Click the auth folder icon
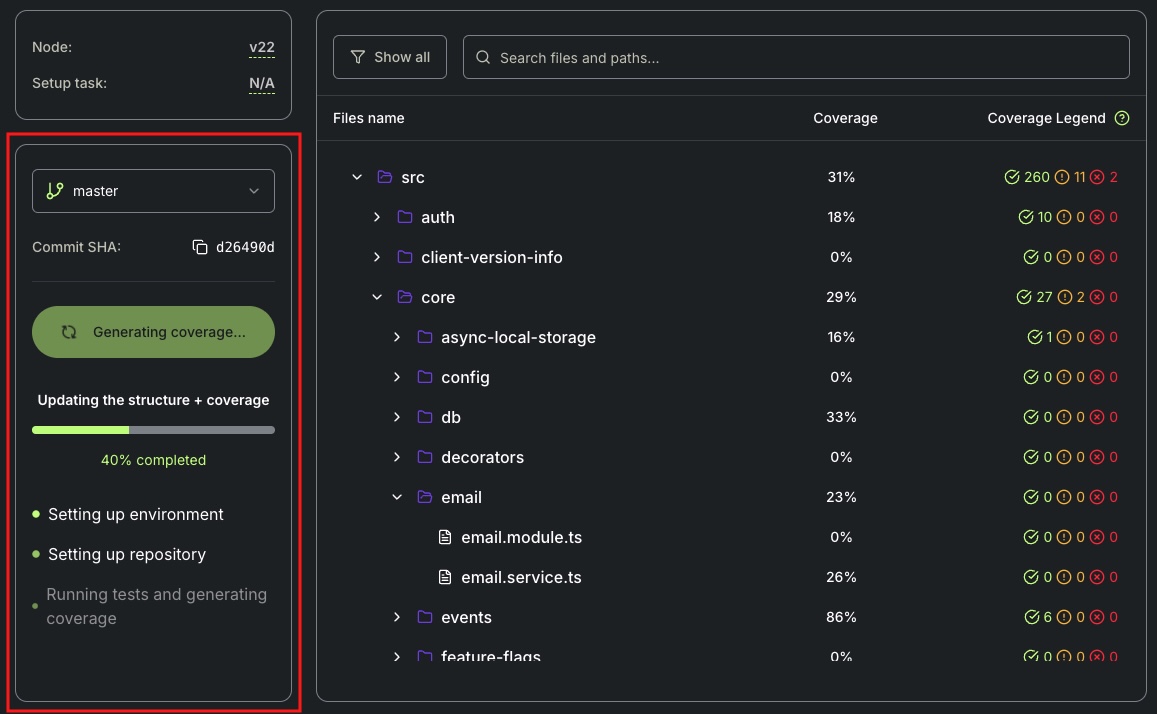Image resolution: width=1157 pixels, height=714 pixels. point(404,217)
